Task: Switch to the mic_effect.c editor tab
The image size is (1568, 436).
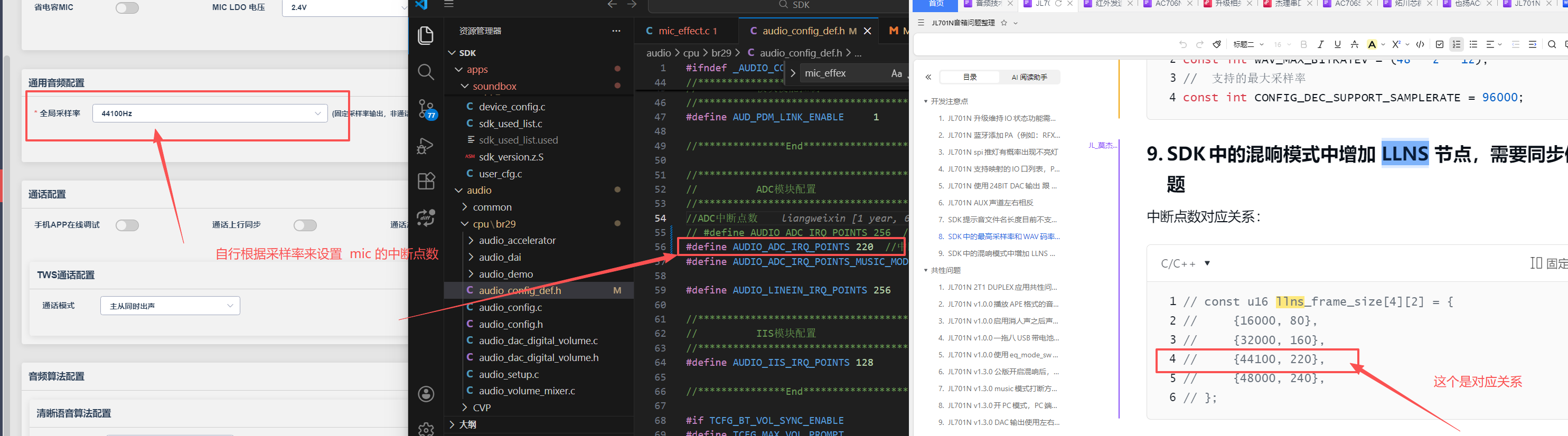Action: pos(687,31)
